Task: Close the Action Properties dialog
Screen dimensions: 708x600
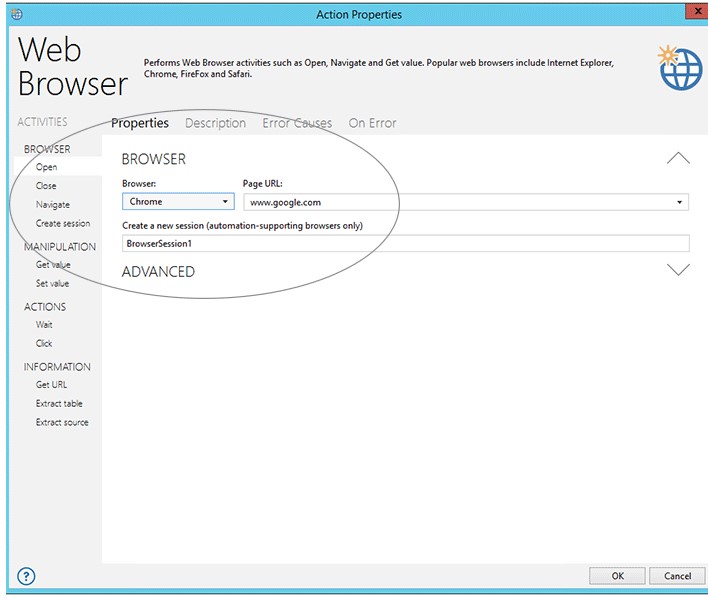Action: coord(696,11)
